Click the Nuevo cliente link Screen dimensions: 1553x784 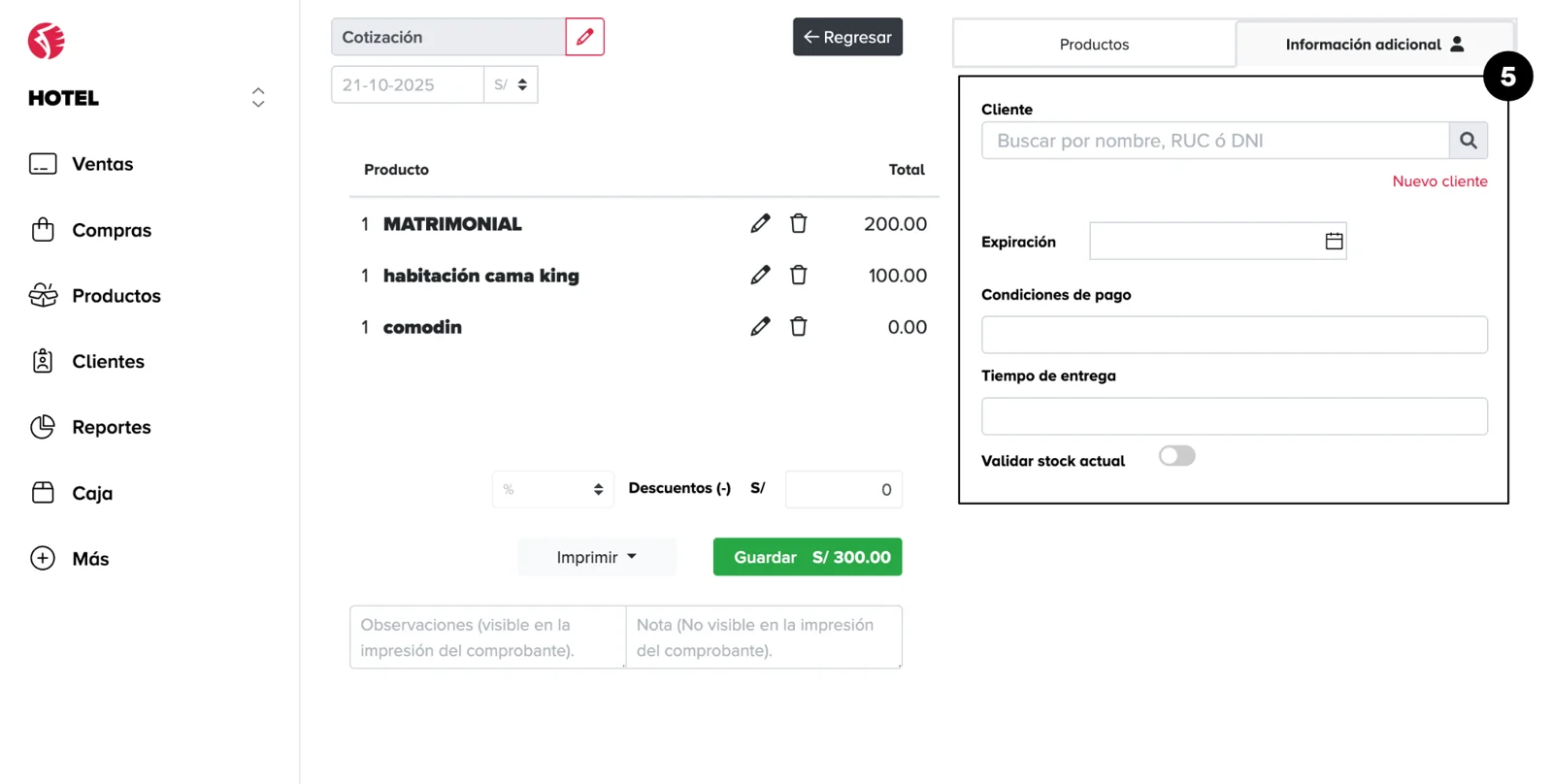tap(1439, 181)
